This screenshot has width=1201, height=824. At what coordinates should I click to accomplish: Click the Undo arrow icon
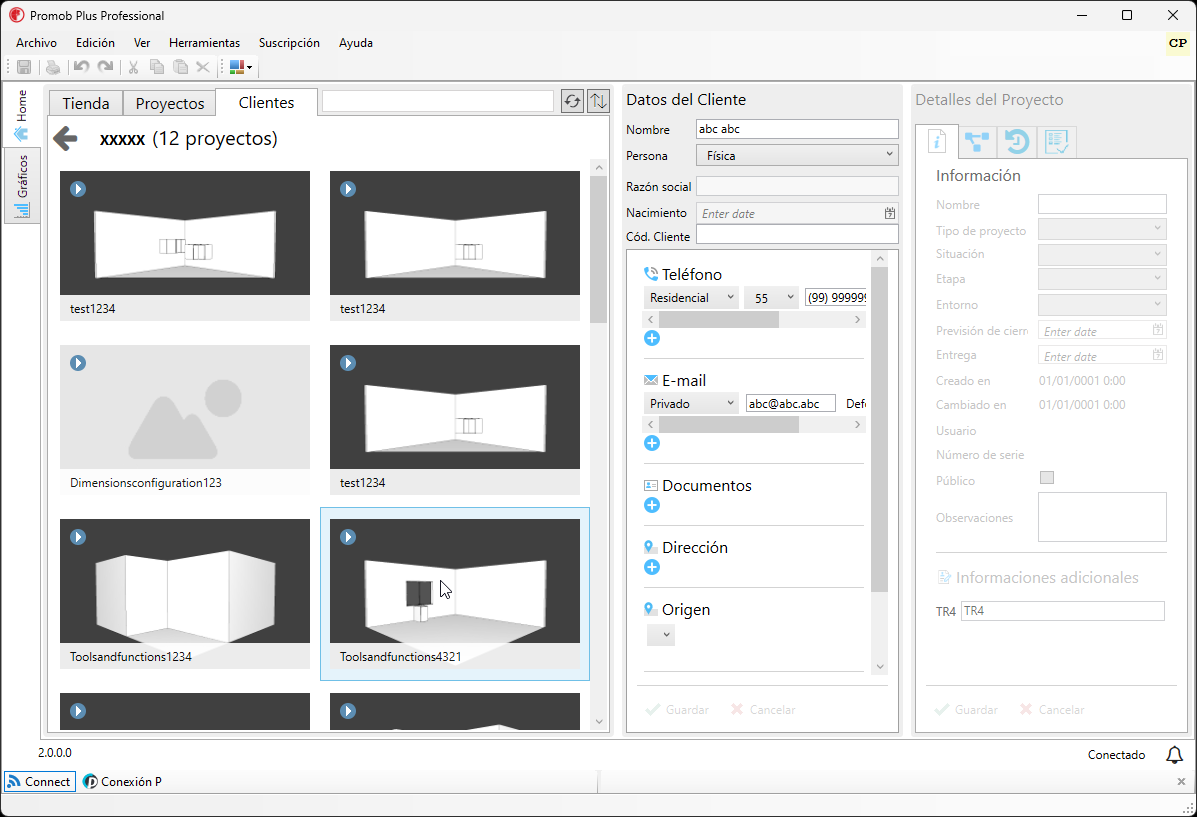pos(81,67)
